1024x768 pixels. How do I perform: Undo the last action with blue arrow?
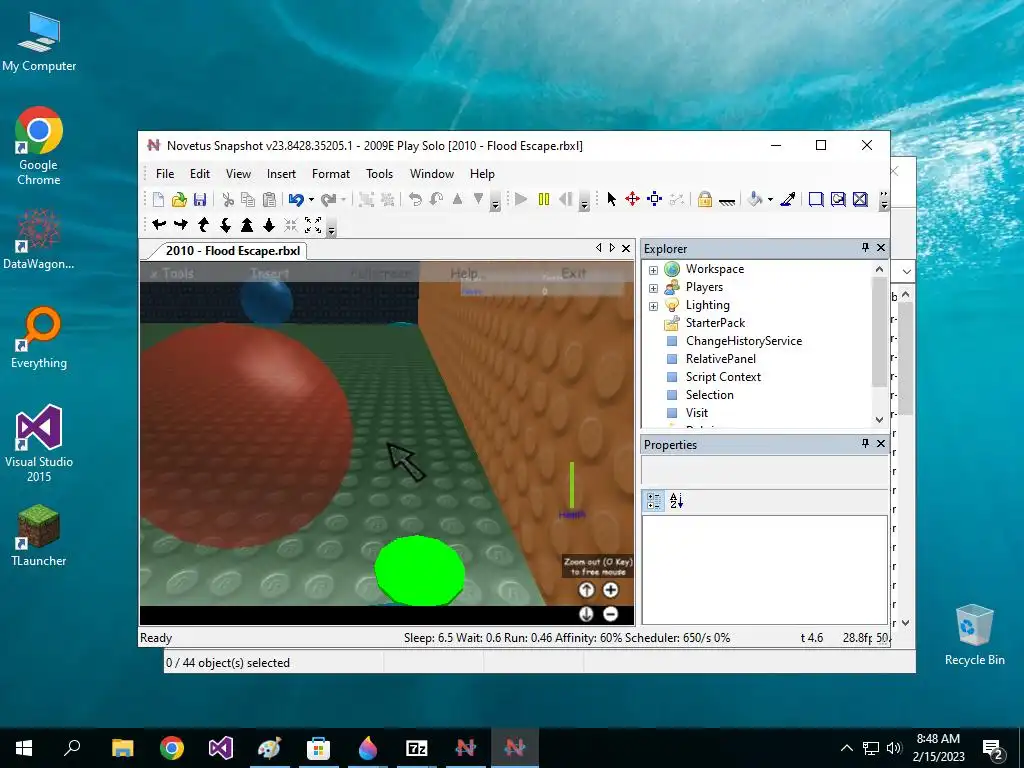(296, 199)
